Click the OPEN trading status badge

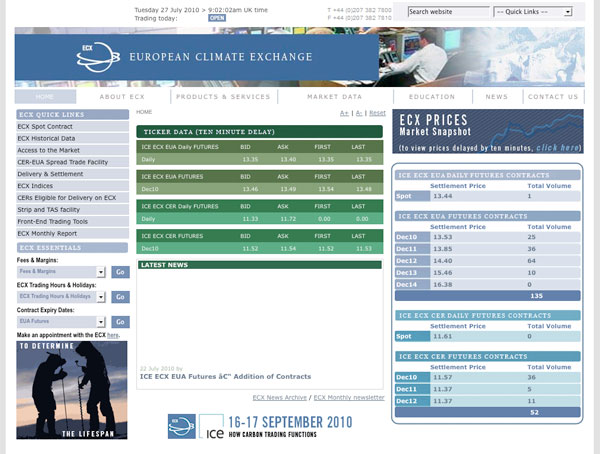pos(217,18)
